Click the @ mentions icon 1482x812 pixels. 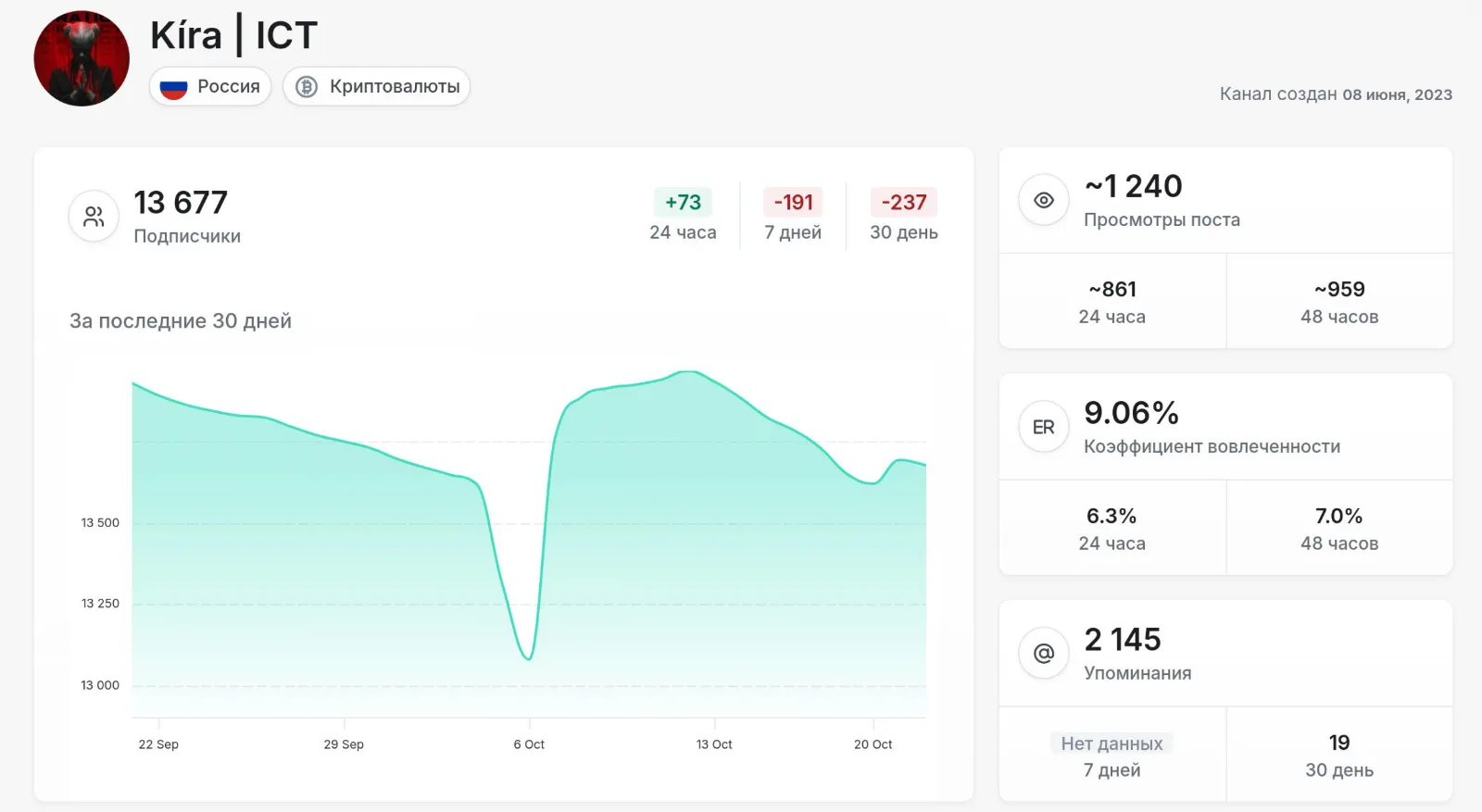[x=1044, y=654]
